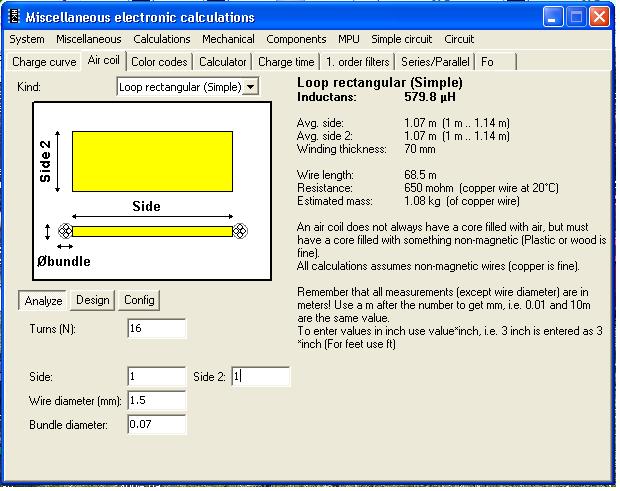Open the Calculations menu

(162, 39)
